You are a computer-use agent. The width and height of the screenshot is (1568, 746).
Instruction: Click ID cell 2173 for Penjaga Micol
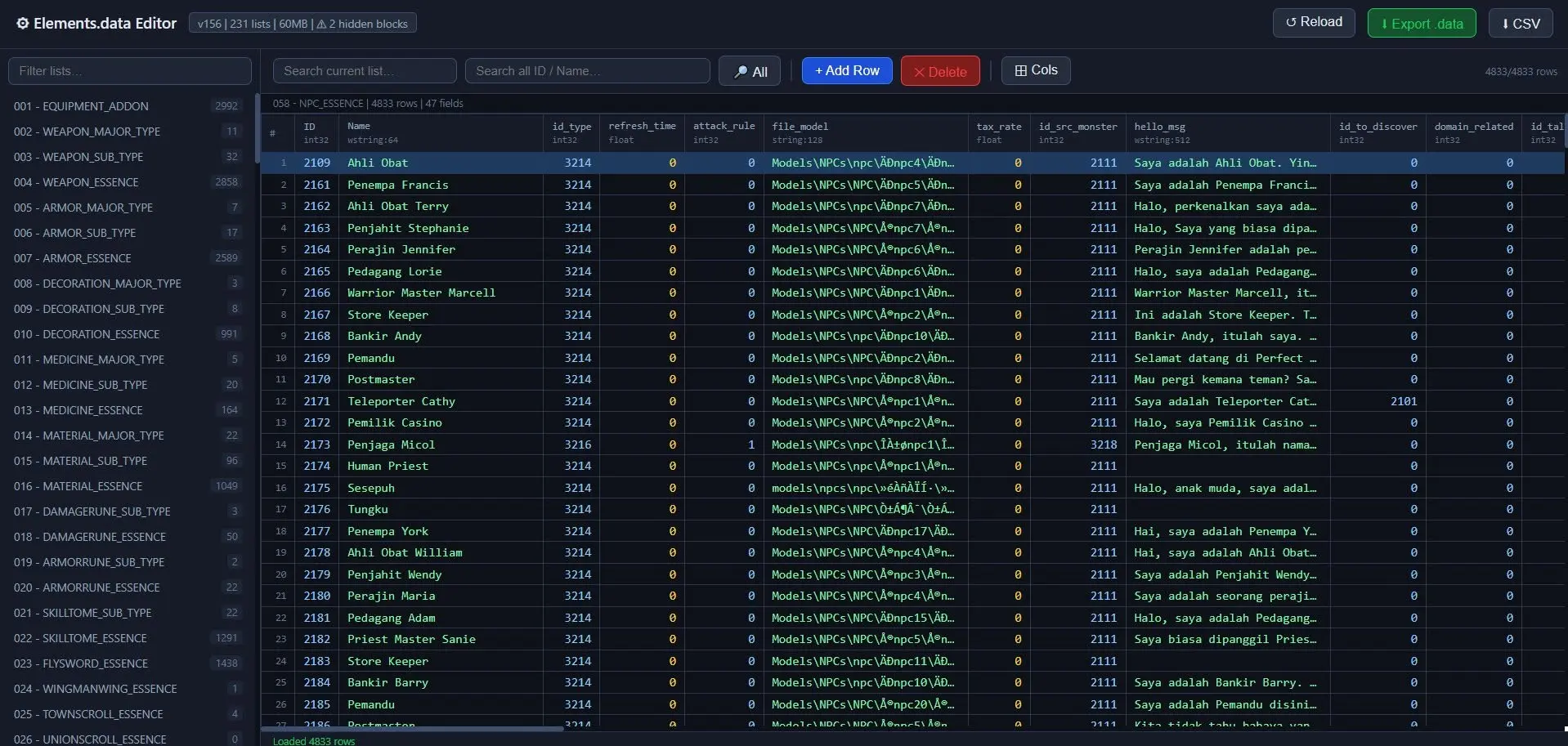317,444
